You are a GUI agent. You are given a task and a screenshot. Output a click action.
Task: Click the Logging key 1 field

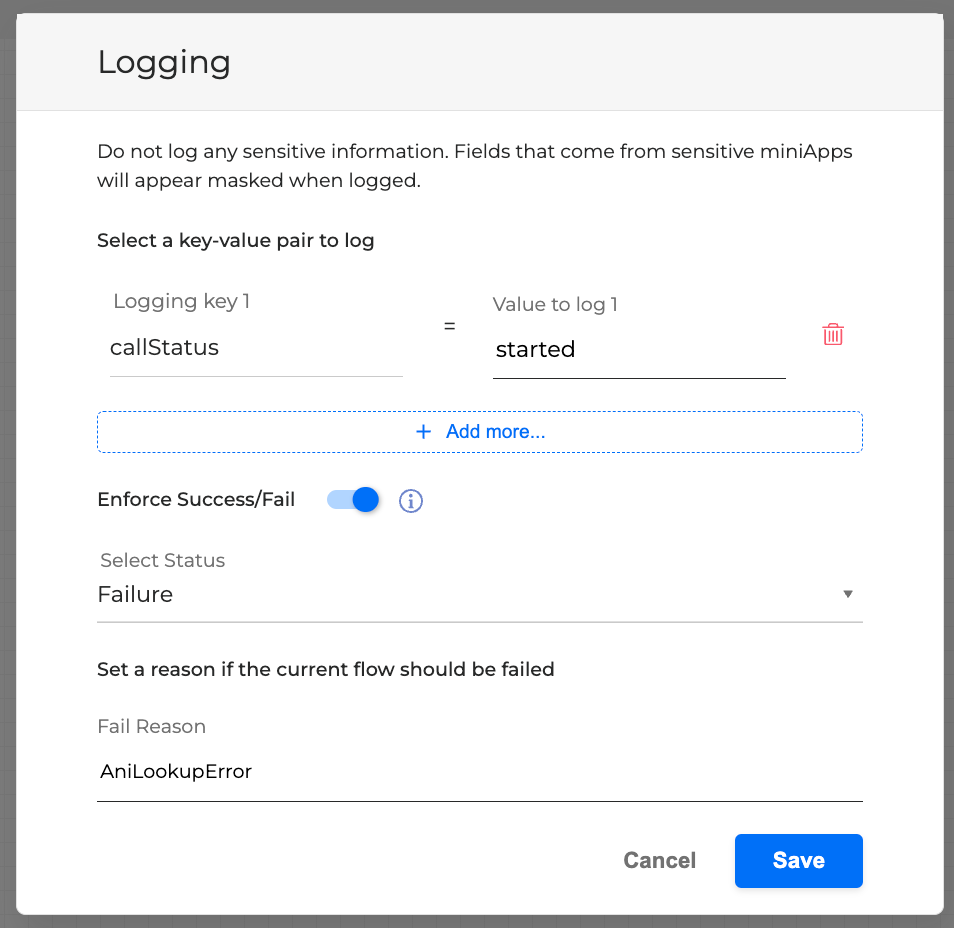point(255,348)
